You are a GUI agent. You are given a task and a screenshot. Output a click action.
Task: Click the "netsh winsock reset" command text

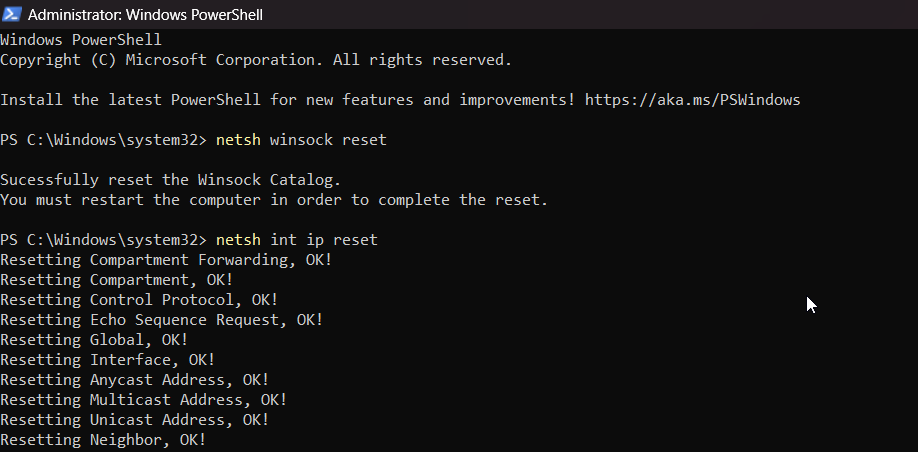pyautogui.click(x=300, y=140)
